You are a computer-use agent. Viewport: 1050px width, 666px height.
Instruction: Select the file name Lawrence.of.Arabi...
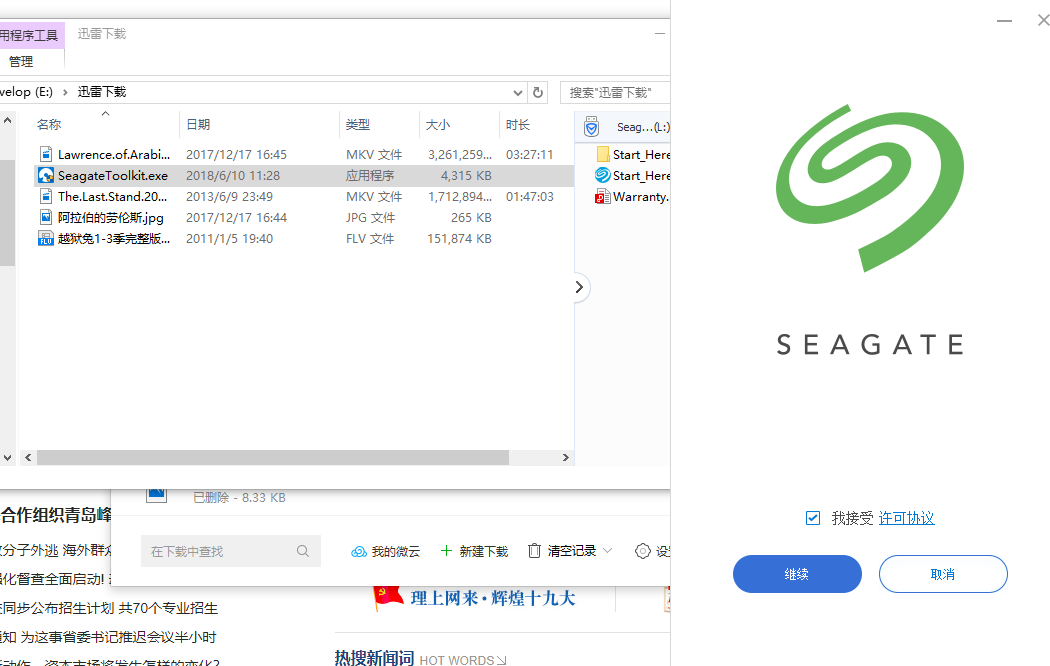(x=114, y=155)
